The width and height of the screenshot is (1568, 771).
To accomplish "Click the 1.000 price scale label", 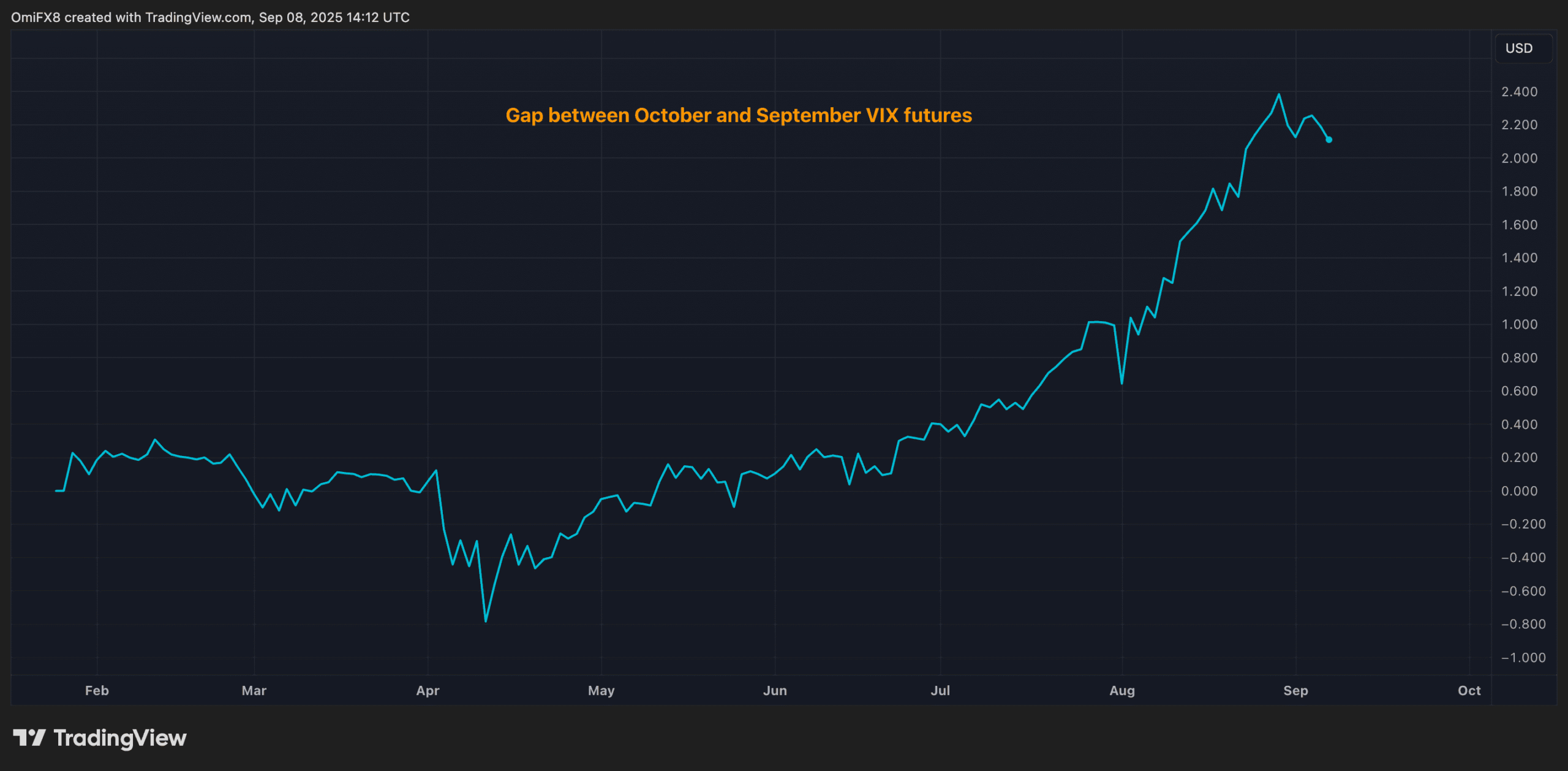I will pyautogui.click(x=1519, y=324).
